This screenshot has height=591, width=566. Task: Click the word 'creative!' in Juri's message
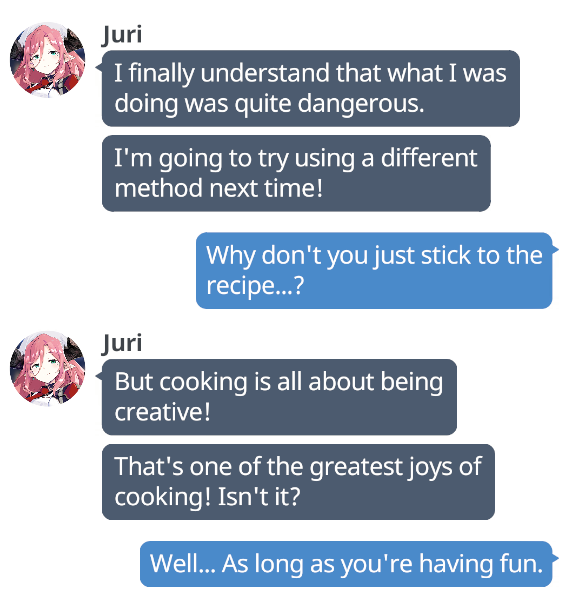coord(162,412)
